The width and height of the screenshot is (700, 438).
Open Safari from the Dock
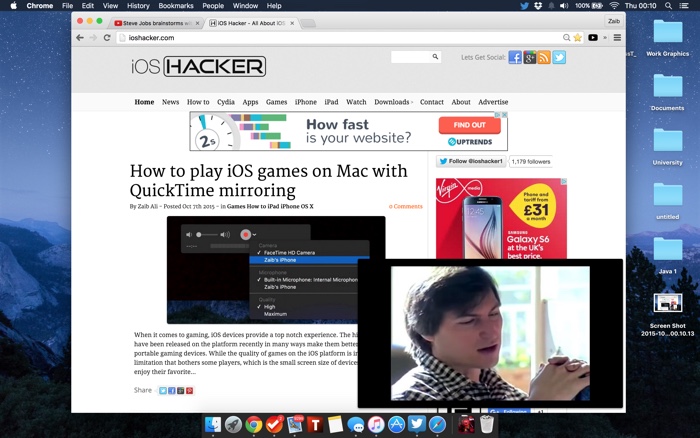click(437, 425)
